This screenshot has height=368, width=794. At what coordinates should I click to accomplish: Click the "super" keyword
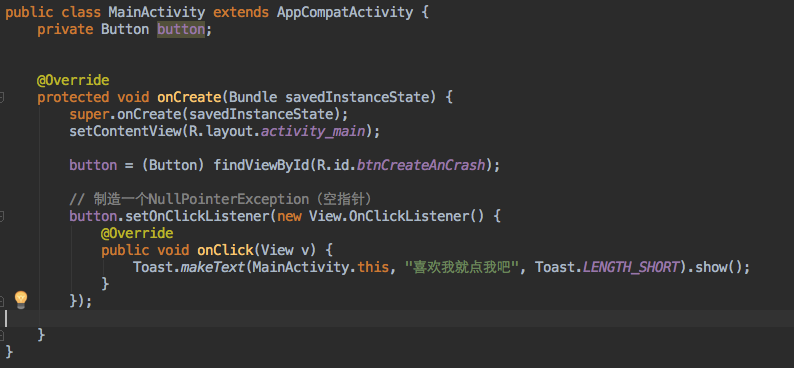click(89, 114)
